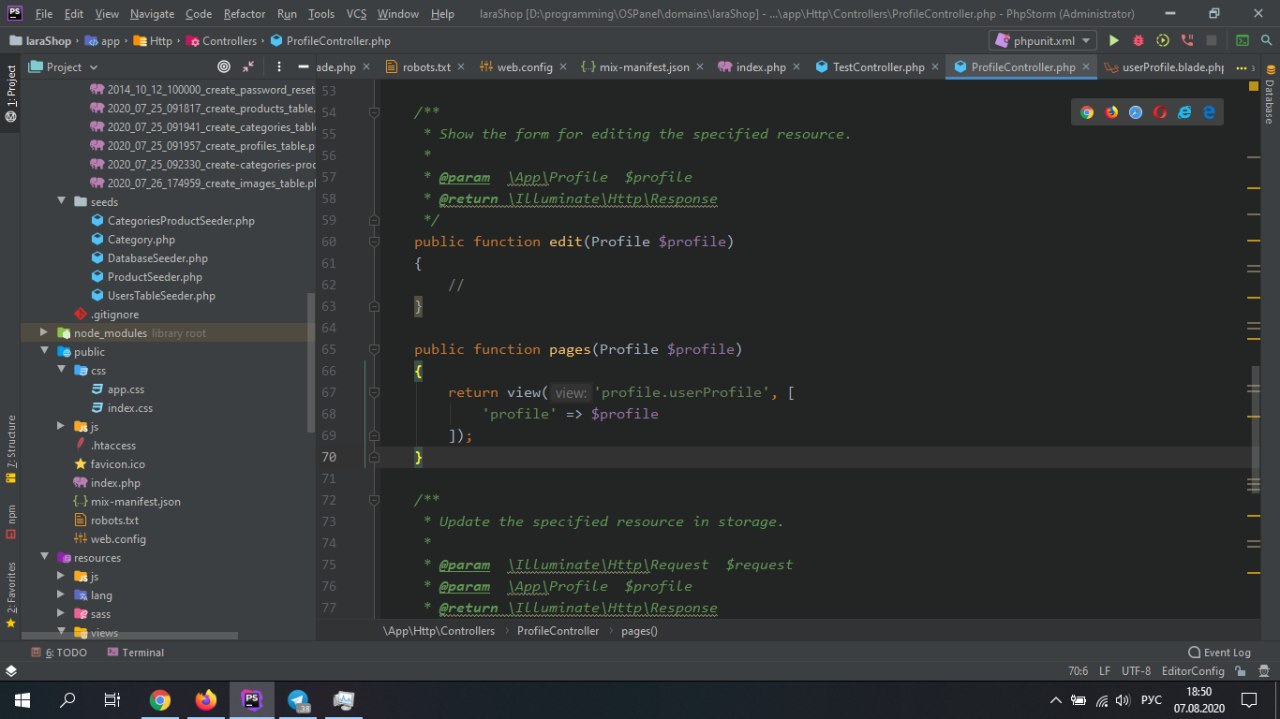
Task: Open in Opera browser from editor popup
Action: [1160, 112]
